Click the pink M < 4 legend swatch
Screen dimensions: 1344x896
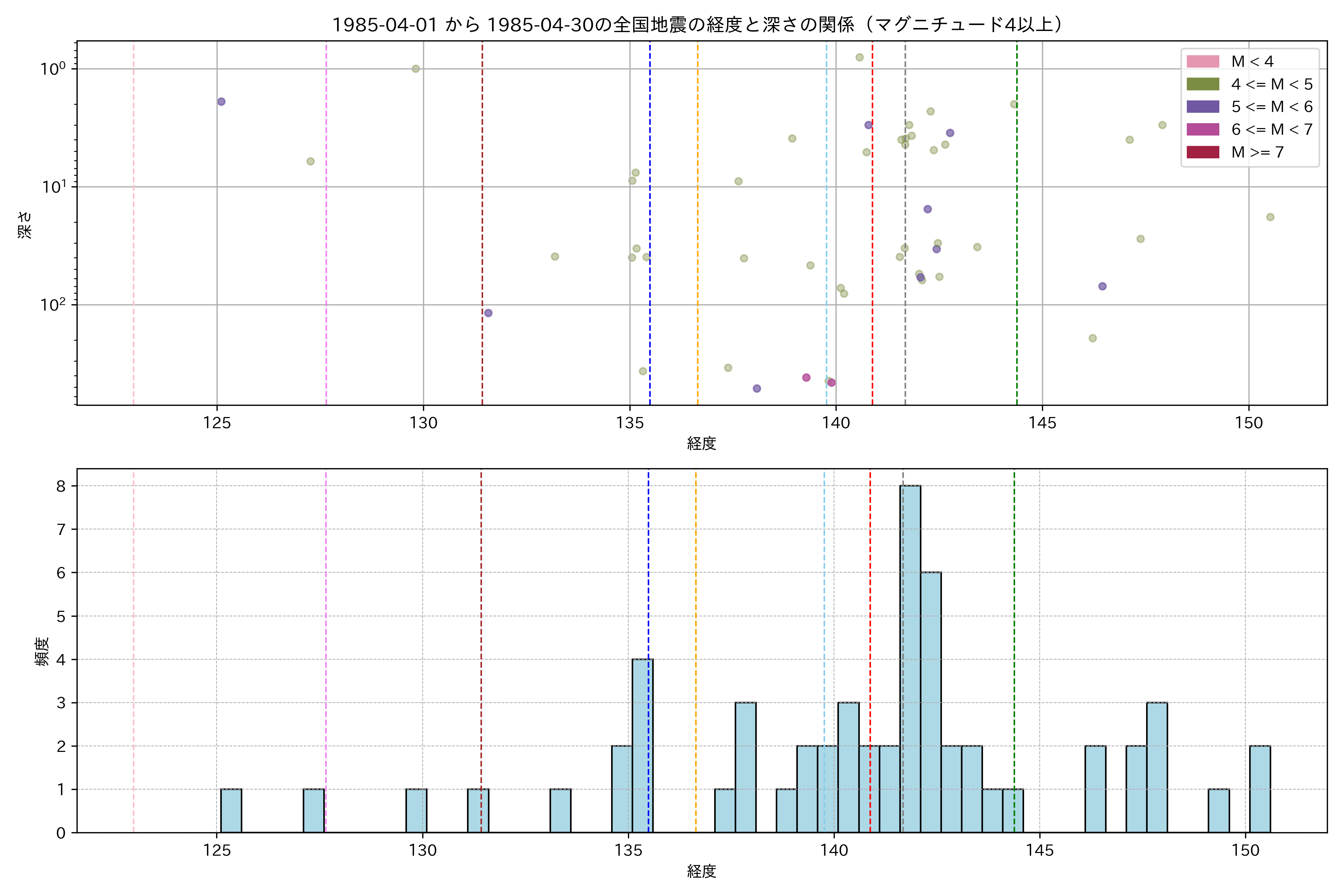click(1202, 61)
